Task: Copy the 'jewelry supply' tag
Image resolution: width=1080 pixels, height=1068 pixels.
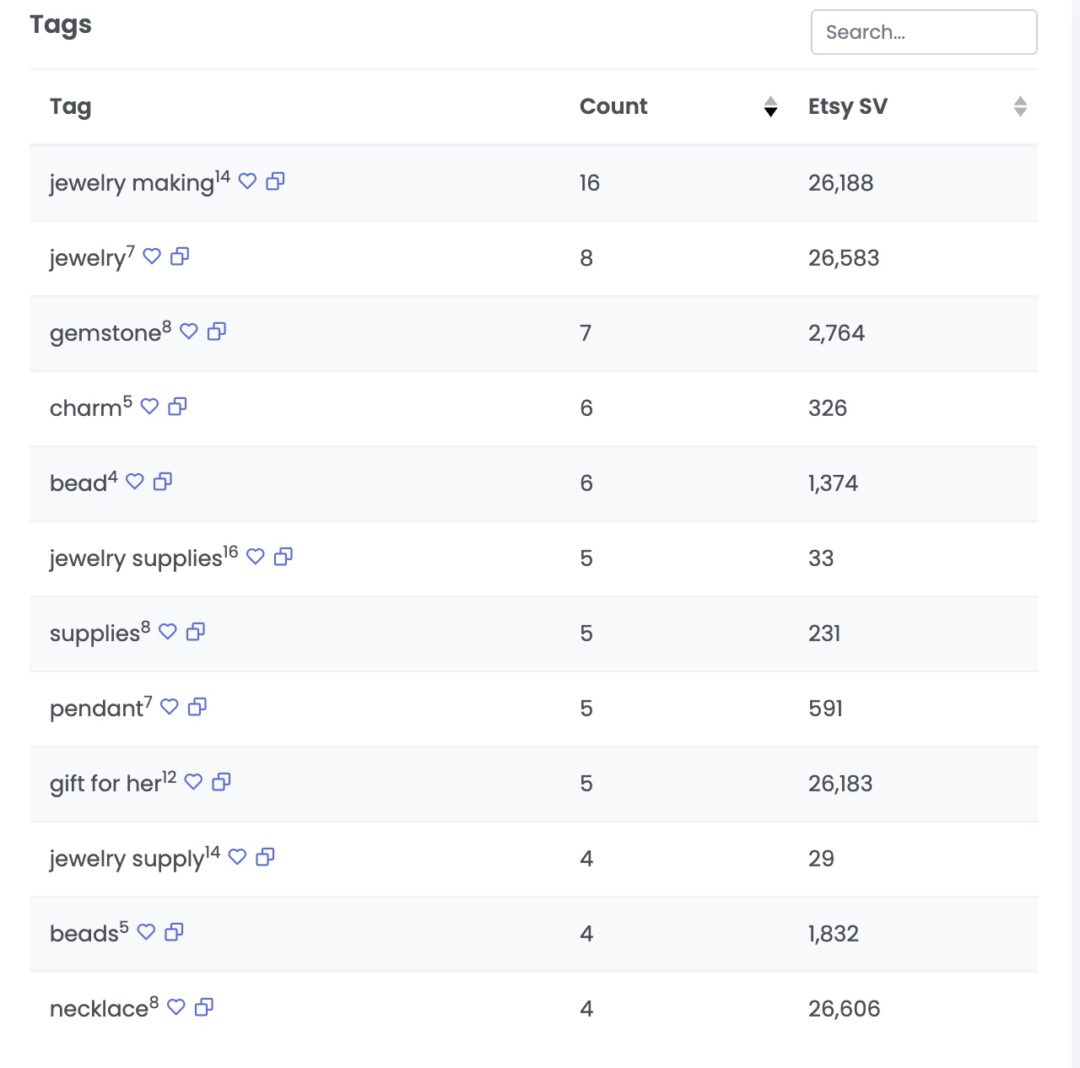Action: [265, 856]
